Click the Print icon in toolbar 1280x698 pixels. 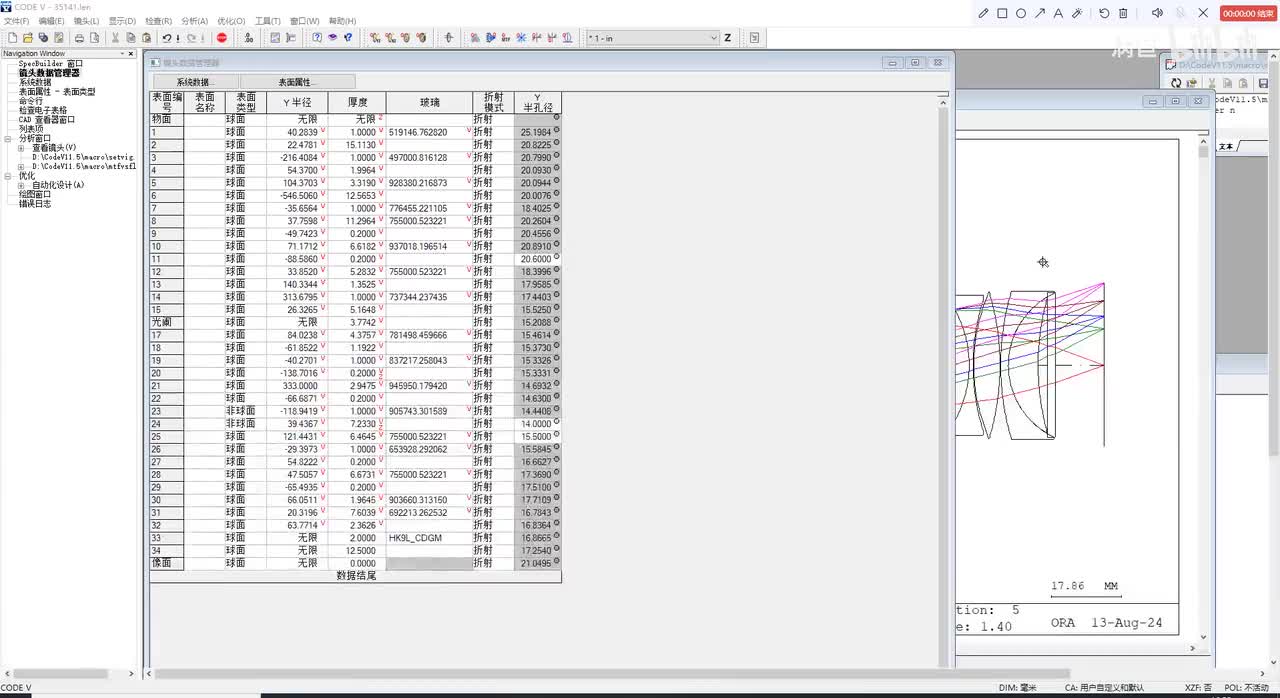click(x=80, y=38)
